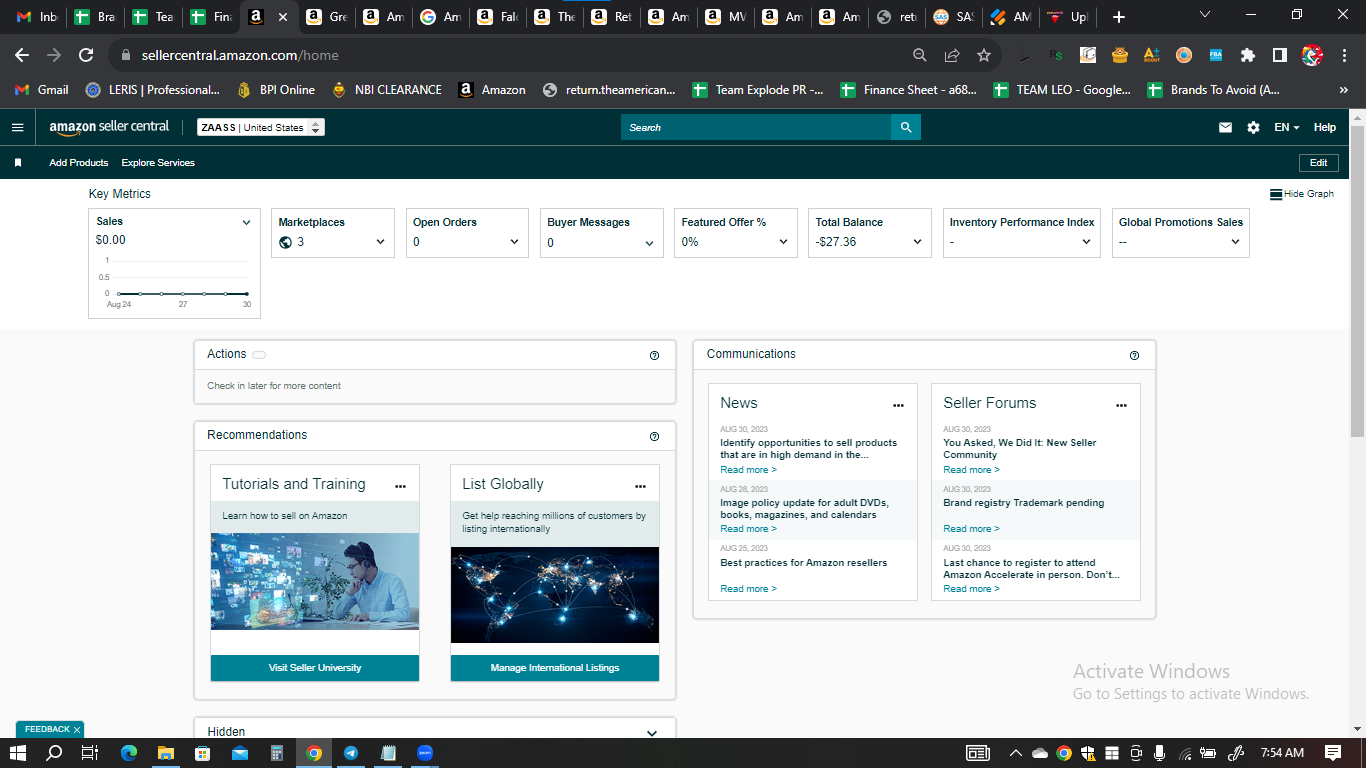The image size is (1366, 768).
Task: Switch to the Inbox Gmail browser tab
Action: 37,17
